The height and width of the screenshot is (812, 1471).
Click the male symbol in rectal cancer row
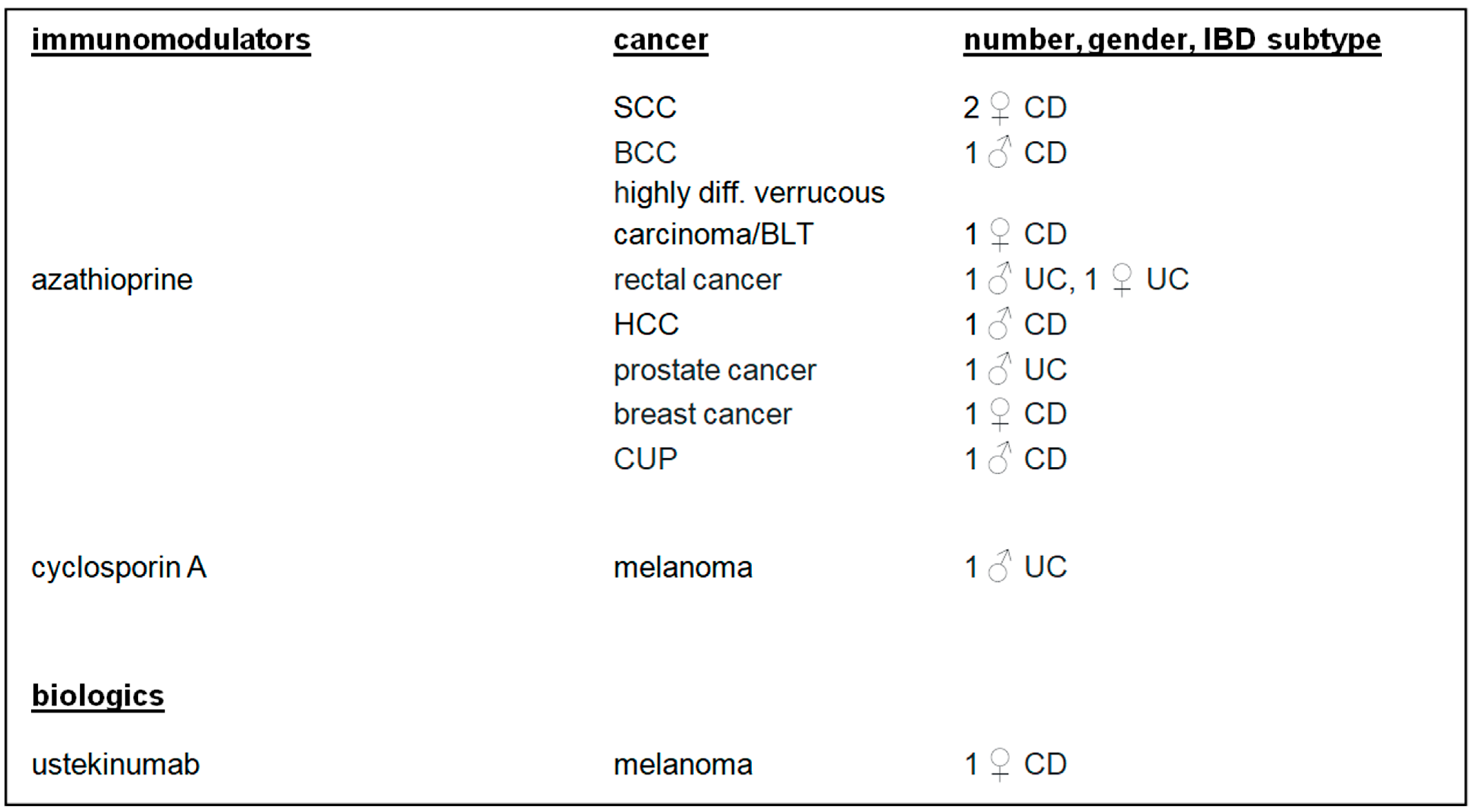click(999, 279)
